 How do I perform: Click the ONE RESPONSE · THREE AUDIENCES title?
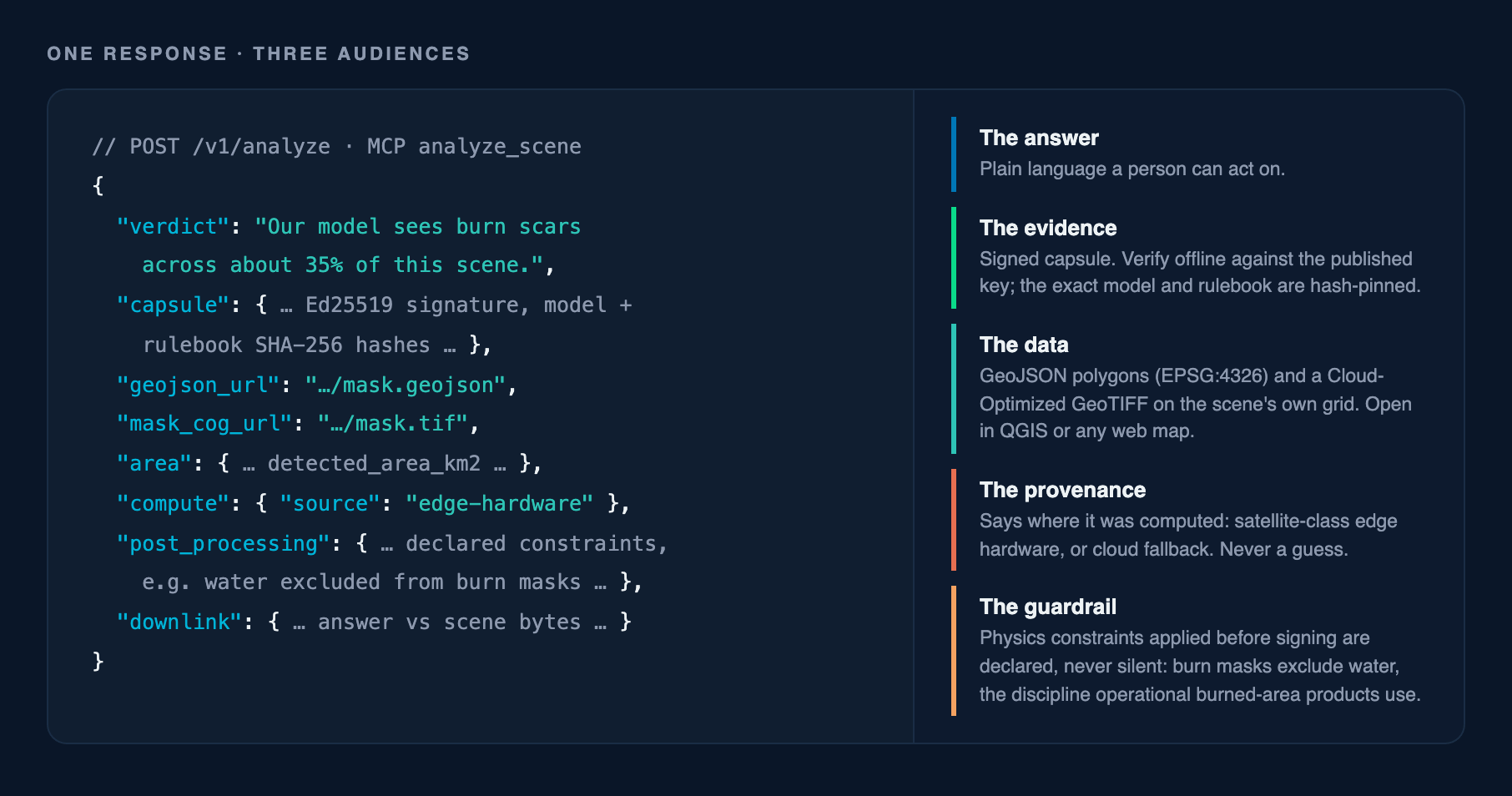[x=259, y=53]
